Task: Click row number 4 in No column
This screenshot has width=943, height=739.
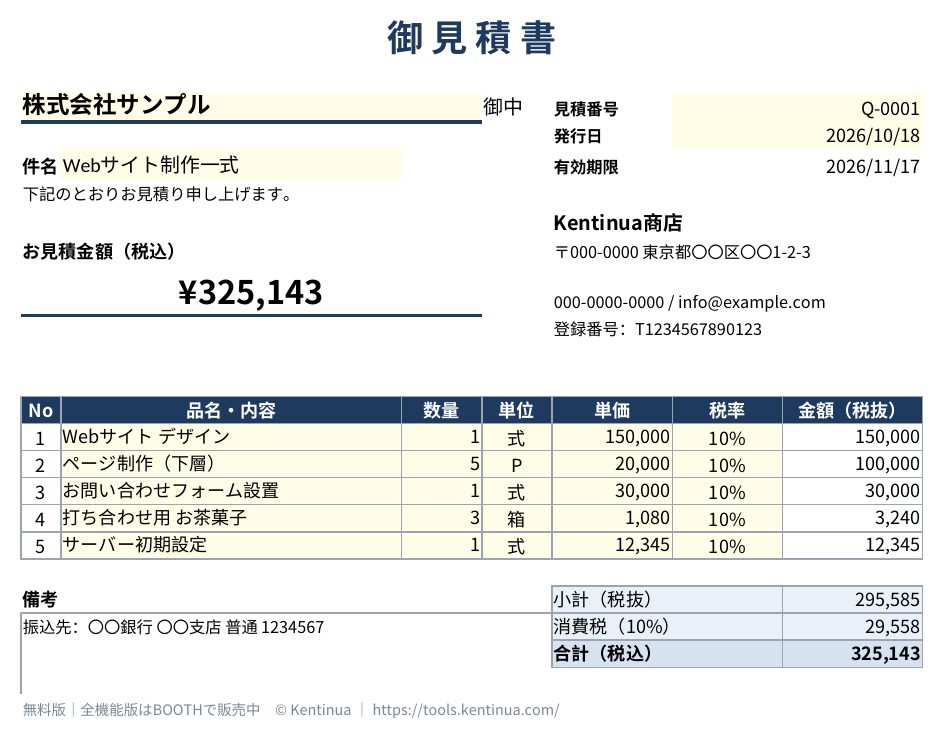Action: 41,518
